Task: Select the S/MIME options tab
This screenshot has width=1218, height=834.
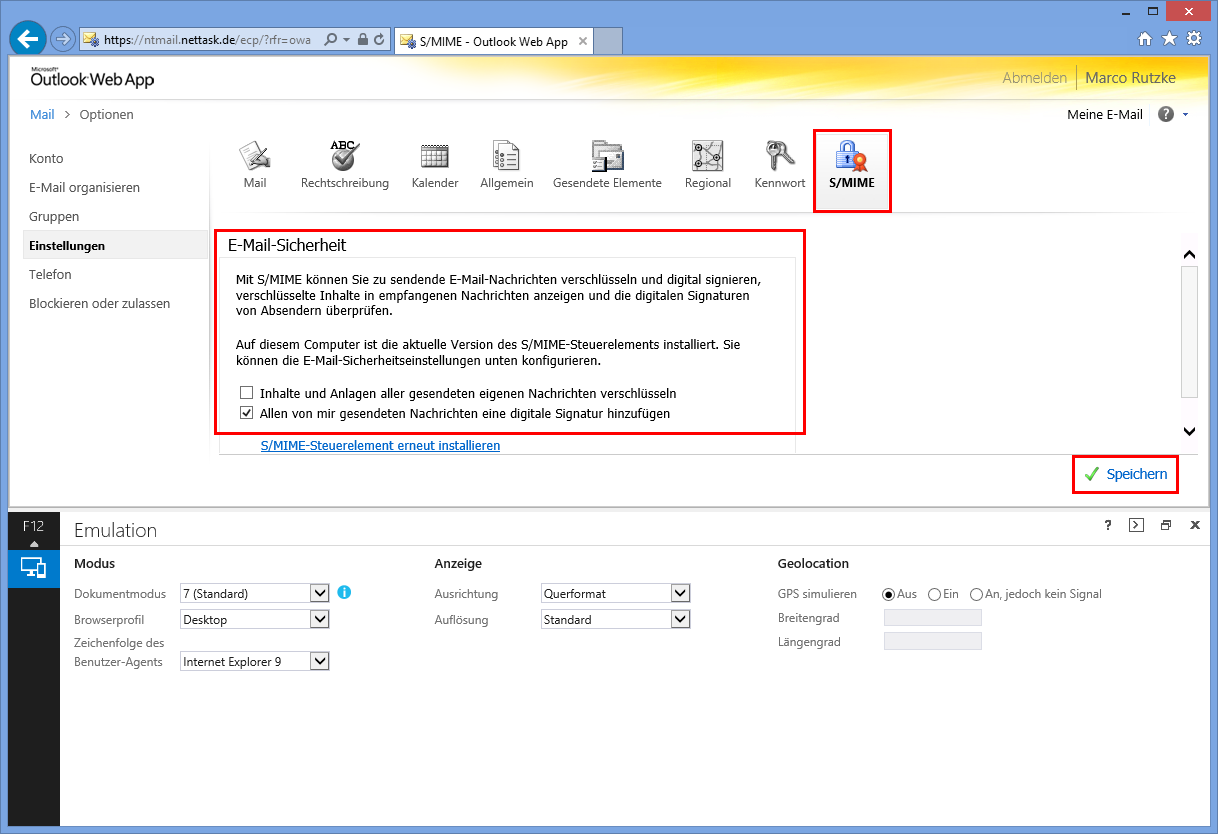Action: 852,171
